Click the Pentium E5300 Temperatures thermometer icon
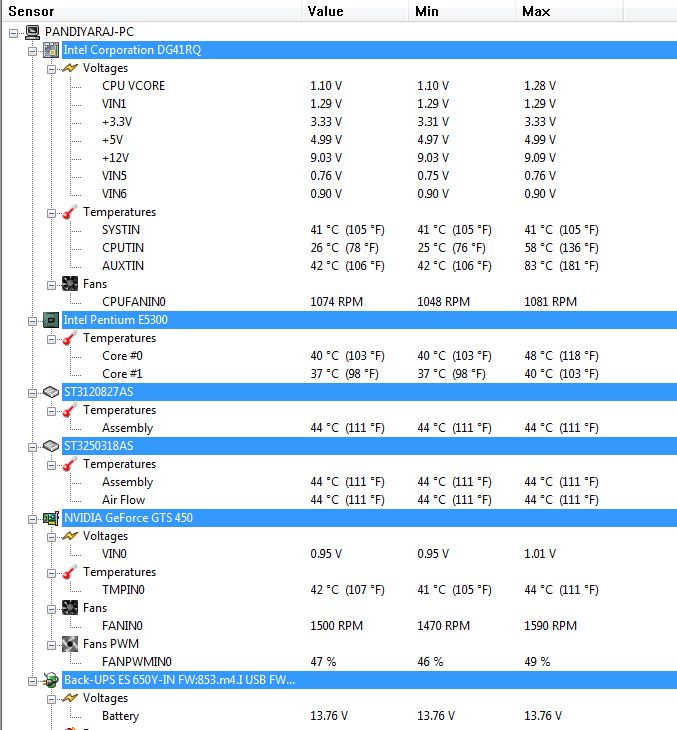The height and width of the screenshot is (730, 677). click(70, 338)
